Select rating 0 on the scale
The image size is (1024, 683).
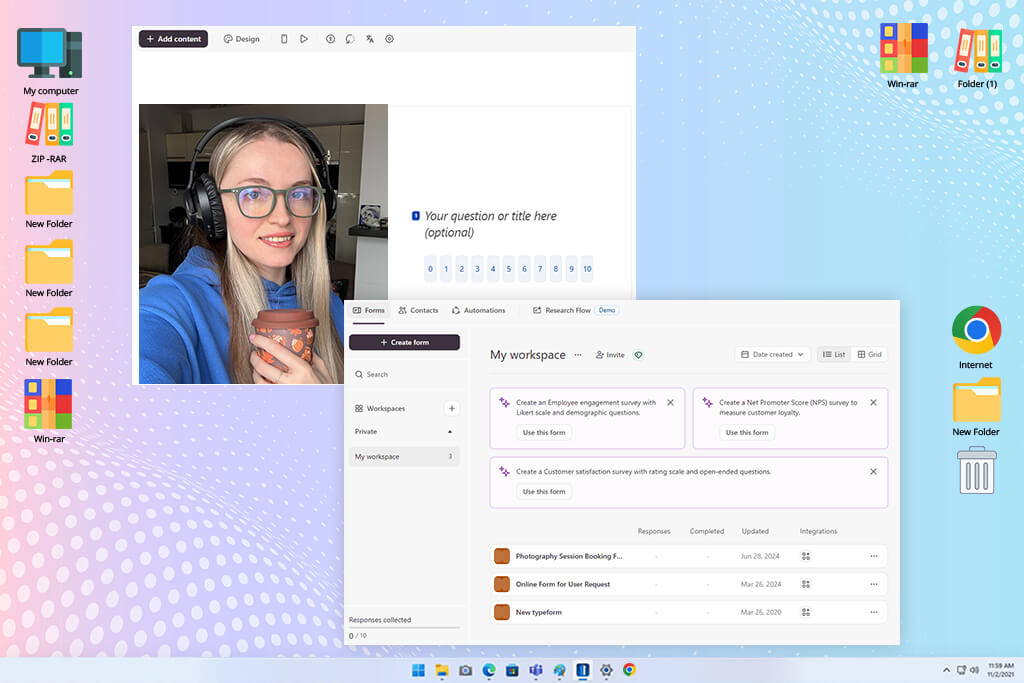(x=430, y=269)
